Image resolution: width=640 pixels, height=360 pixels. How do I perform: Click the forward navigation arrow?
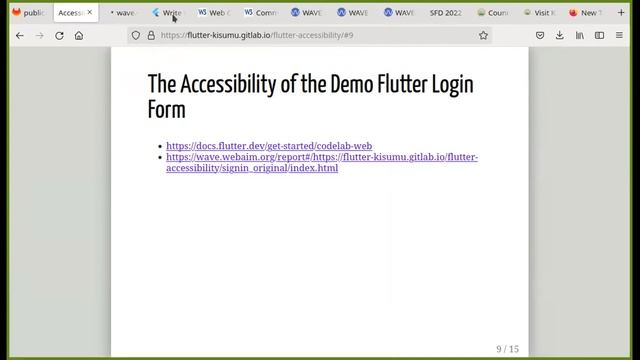40,36
